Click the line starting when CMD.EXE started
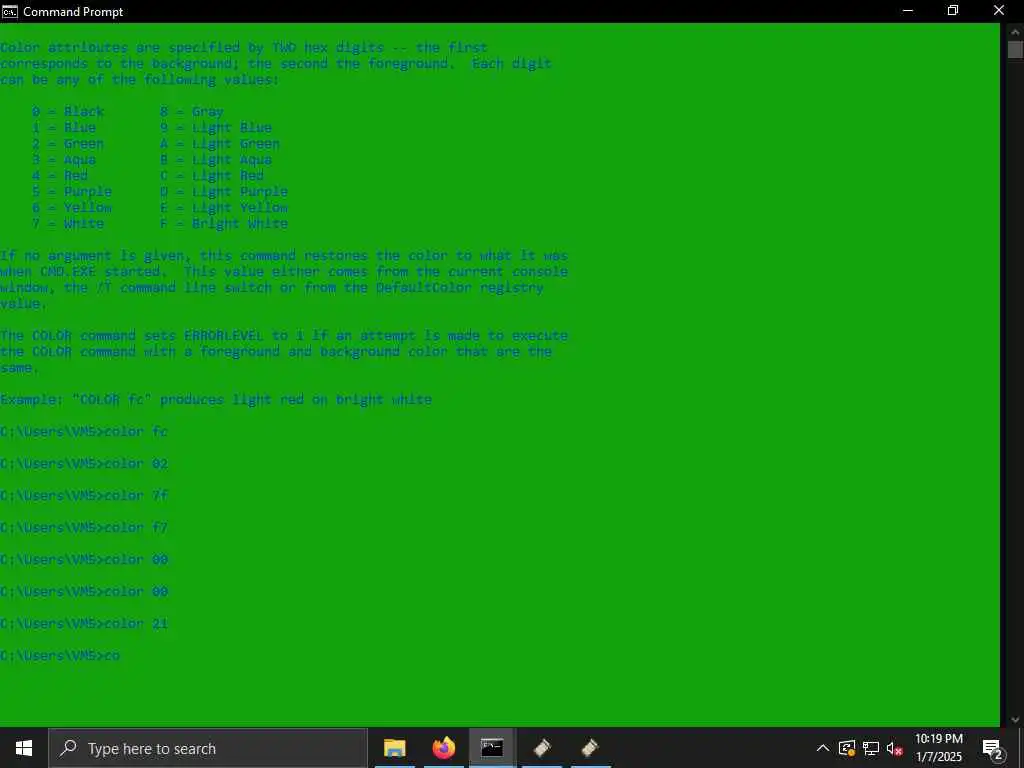Viewport: 1024px width, 768px height. point(284,271)
